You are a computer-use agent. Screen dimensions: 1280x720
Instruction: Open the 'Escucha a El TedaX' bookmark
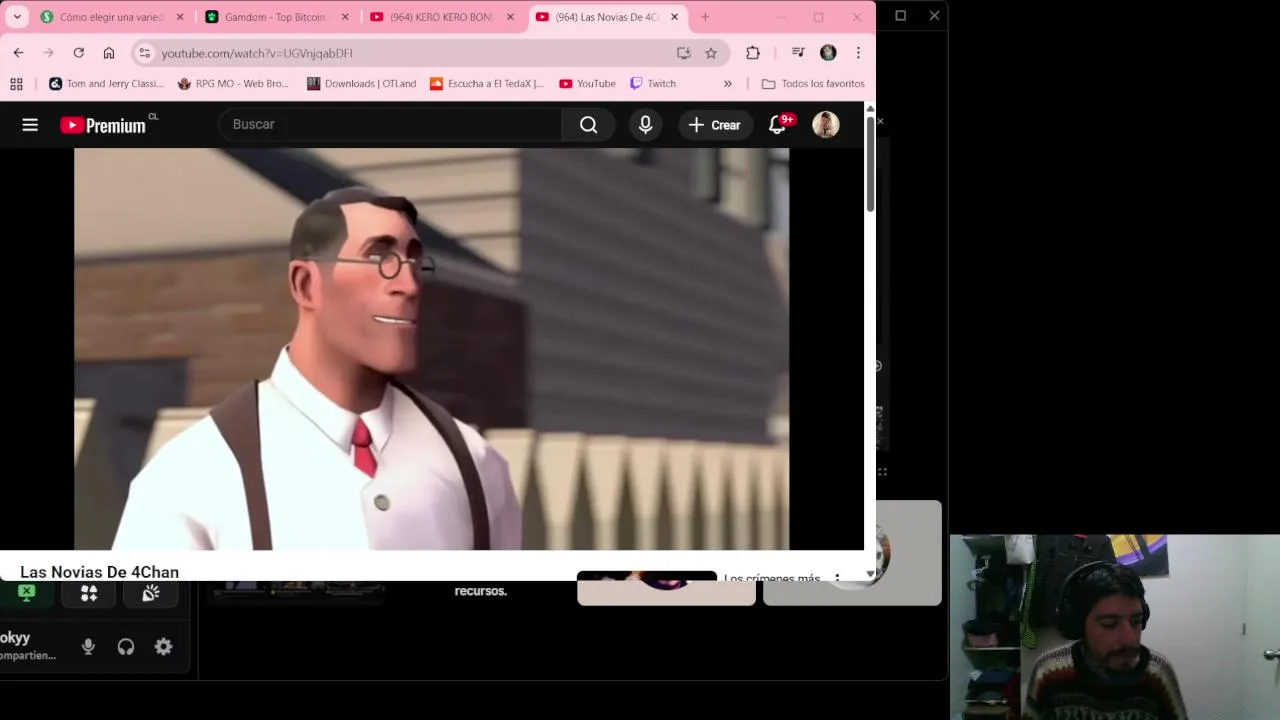tap(487, 84)
